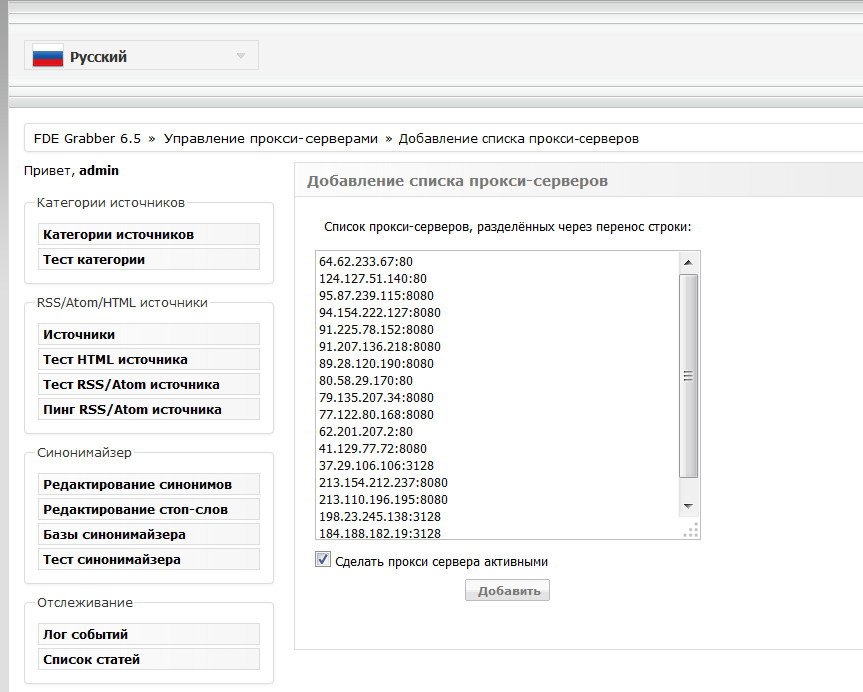This screenshot has height=692, width=863.
Task: Click proxy line 62.201.207.2:80
Action: pos(365,432)
